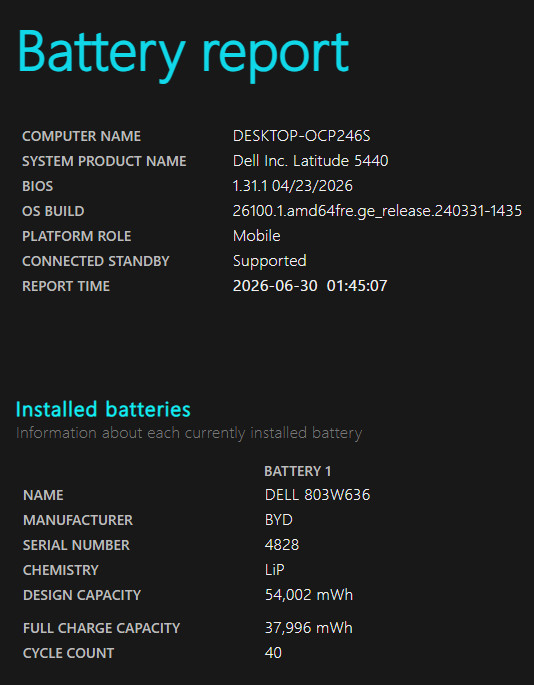This screenshot has height=685, width=534.
Task: Click the chemistry value LiP
Action: 274,570
